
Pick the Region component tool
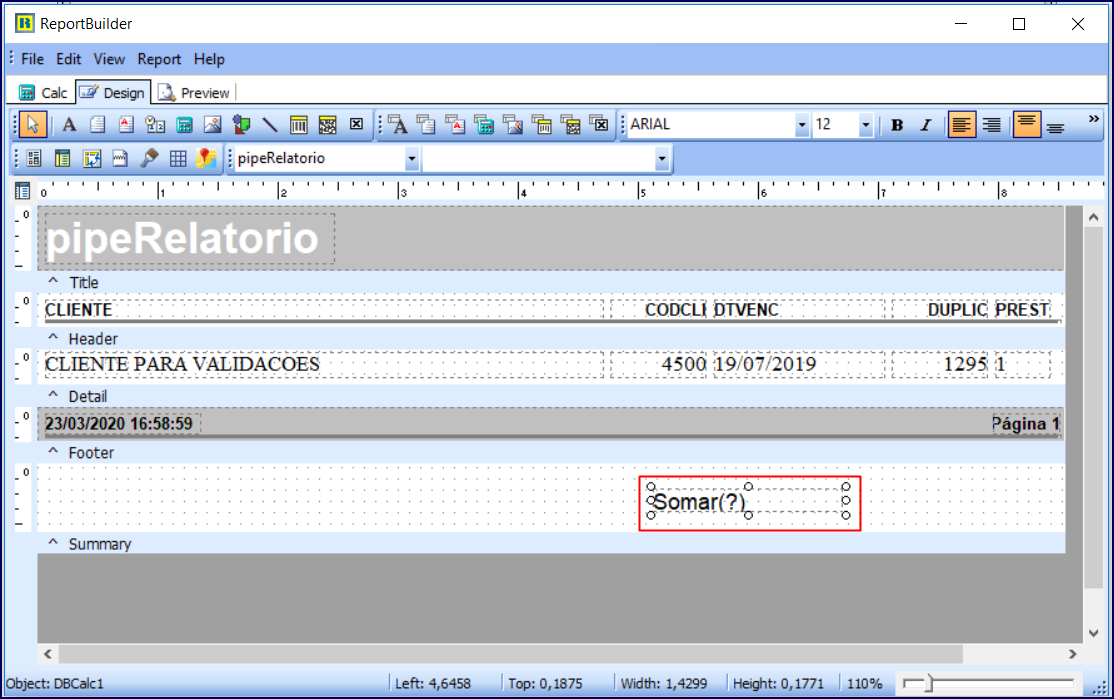tap(33, 158)
